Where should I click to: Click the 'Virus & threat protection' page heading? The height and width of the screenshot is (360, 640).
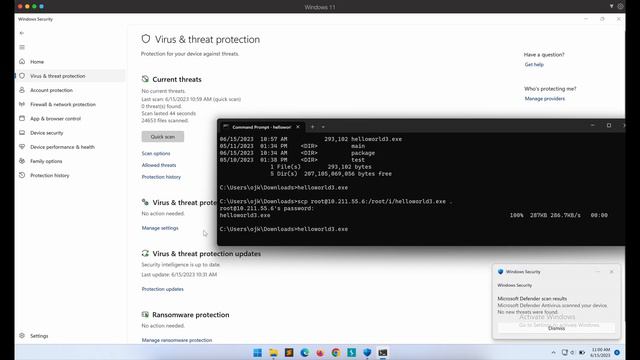(x=207, y=40)
